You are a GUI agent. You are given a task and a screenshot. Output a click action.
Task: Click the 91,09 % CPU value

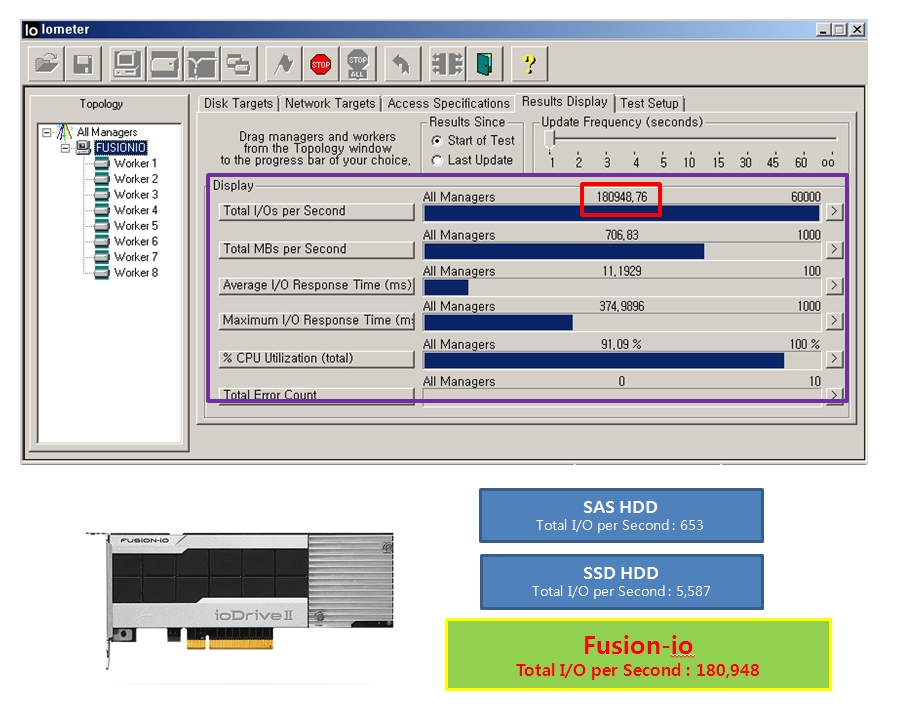point(621,344)
